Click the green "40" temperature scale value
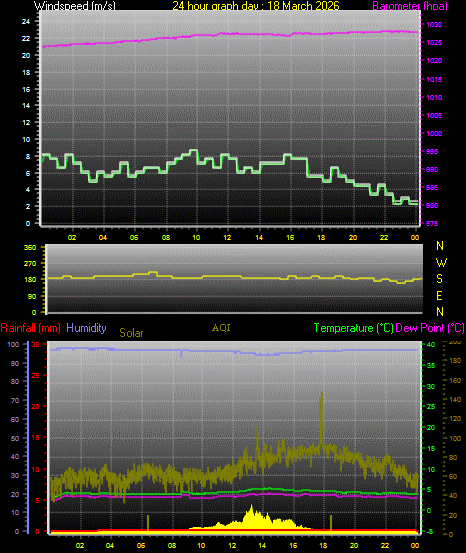 coord(431,345)
